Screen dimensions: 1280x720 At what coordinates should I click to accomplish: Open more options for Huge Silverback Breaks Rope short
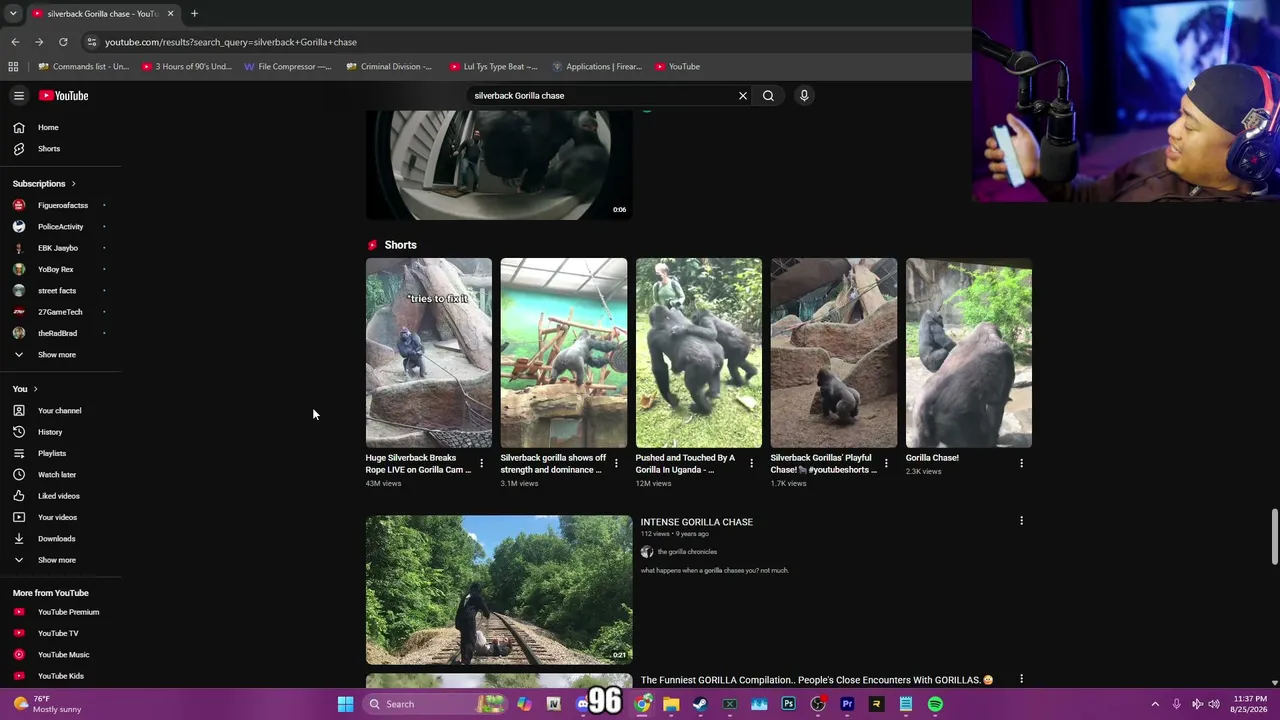pos(481,463)
